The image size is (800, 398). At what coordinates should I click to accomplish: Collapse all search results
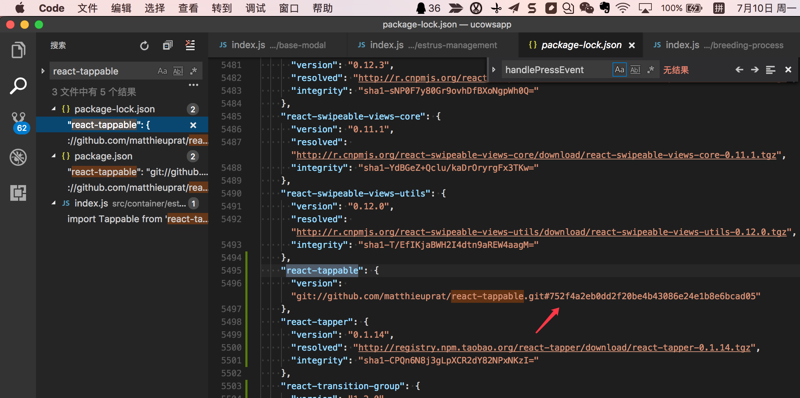coord(167,46)
